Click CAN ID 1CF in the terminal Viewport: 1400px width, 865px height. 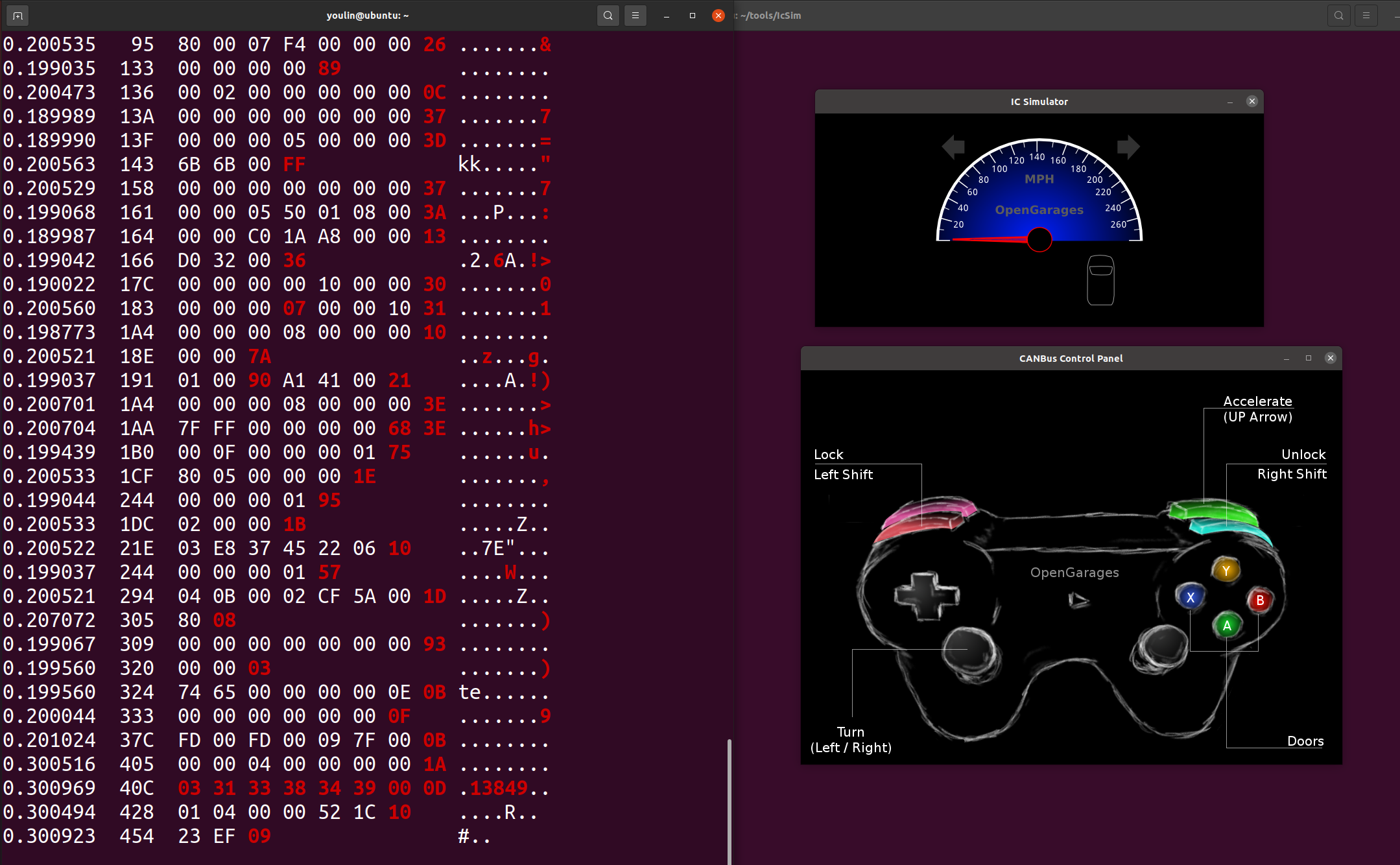click(x=137, y=476)
